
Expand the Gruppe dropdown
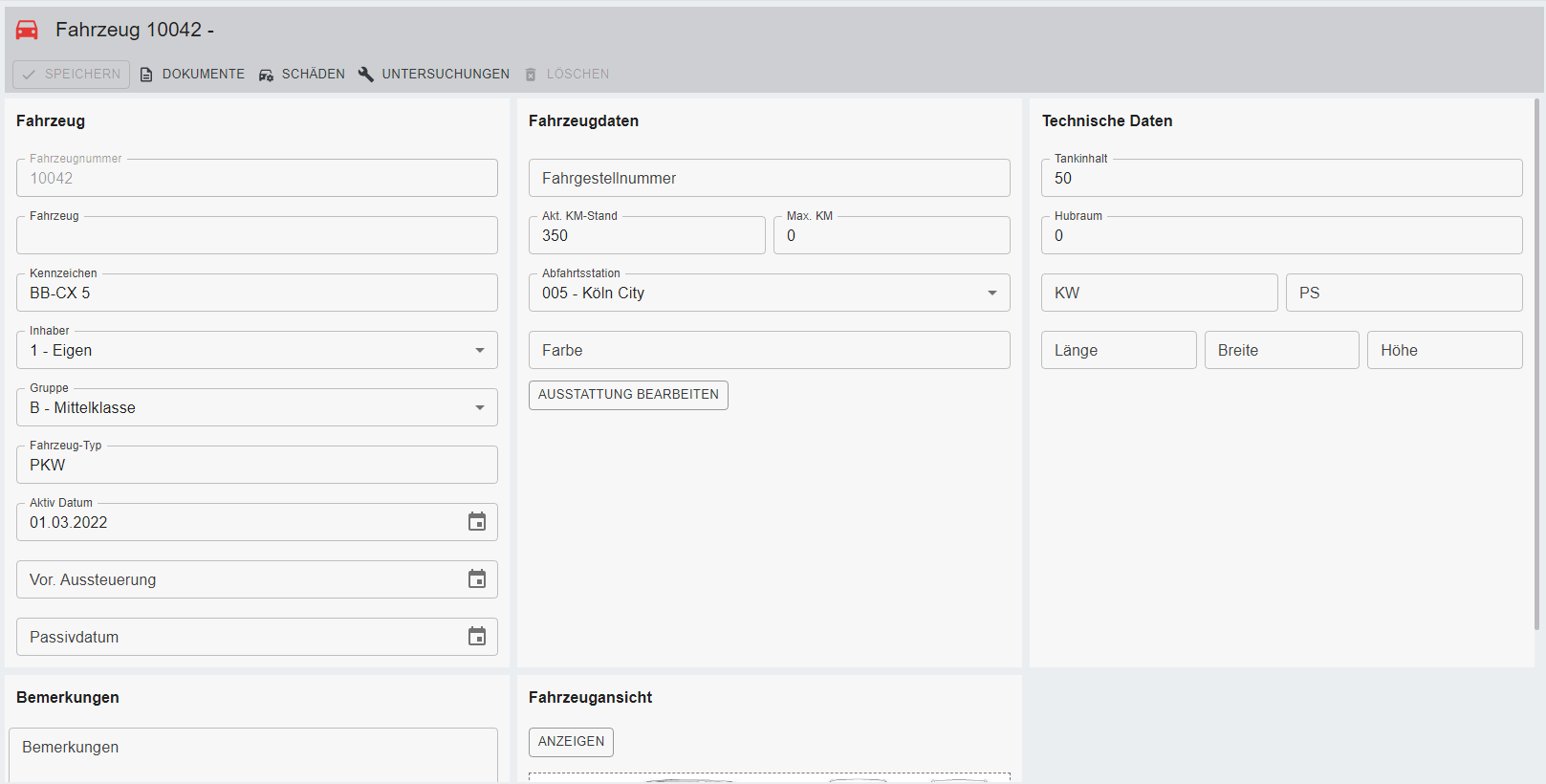tap(480, 408)
